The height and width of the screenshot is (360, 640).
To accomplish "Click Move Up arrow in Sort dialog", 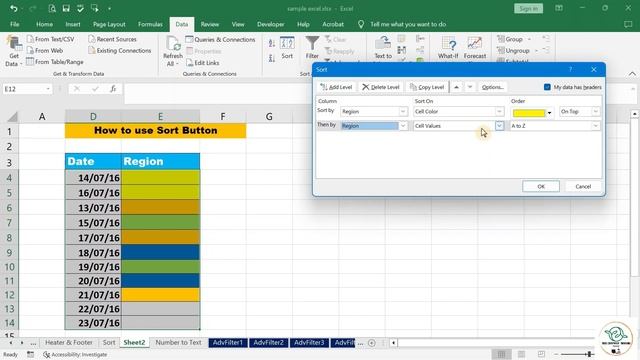I will pyautogui.click(x=456, y=87).
